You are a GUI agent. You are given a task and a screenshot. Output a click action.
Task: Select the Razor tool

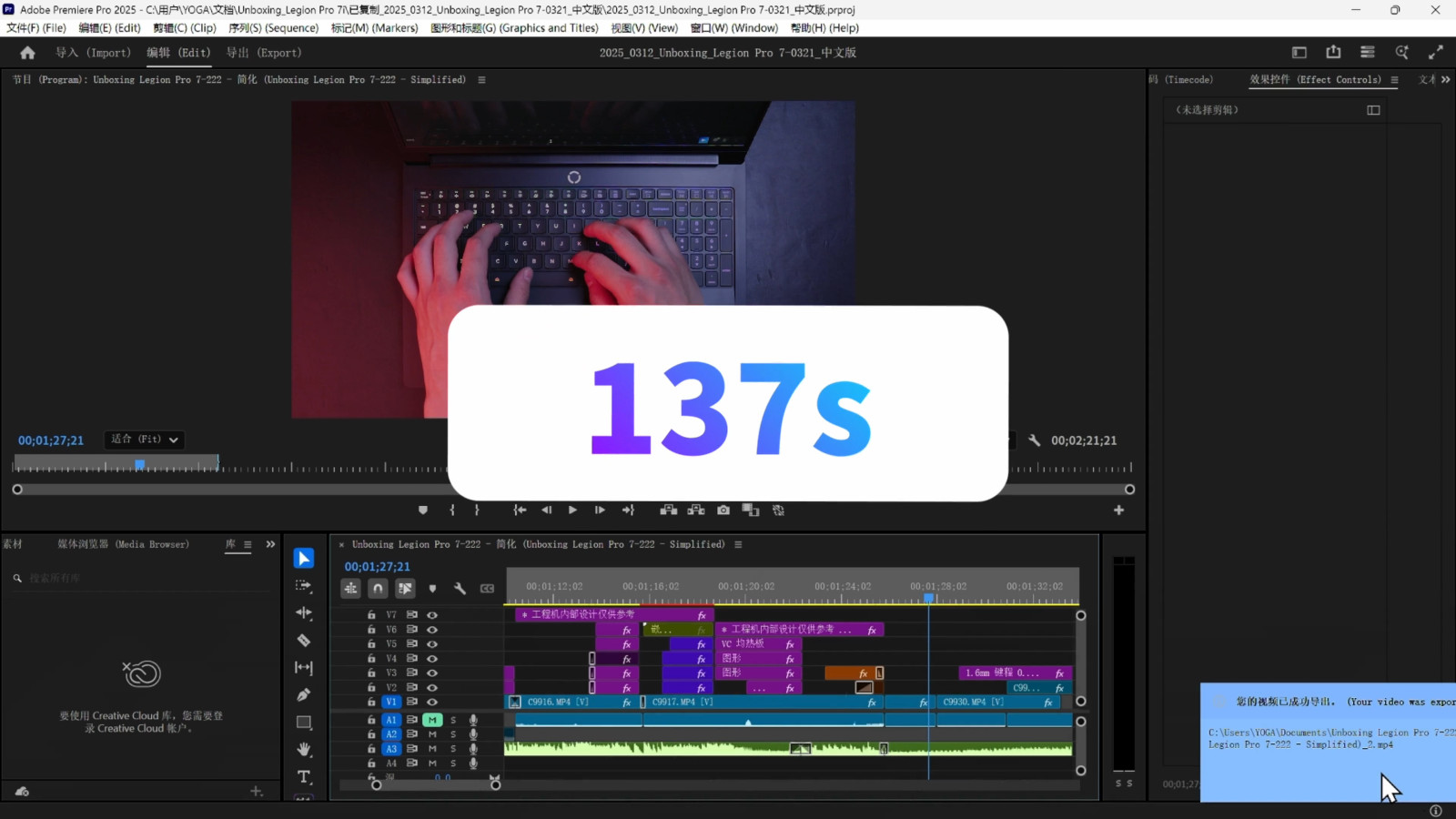coord(304,641)
